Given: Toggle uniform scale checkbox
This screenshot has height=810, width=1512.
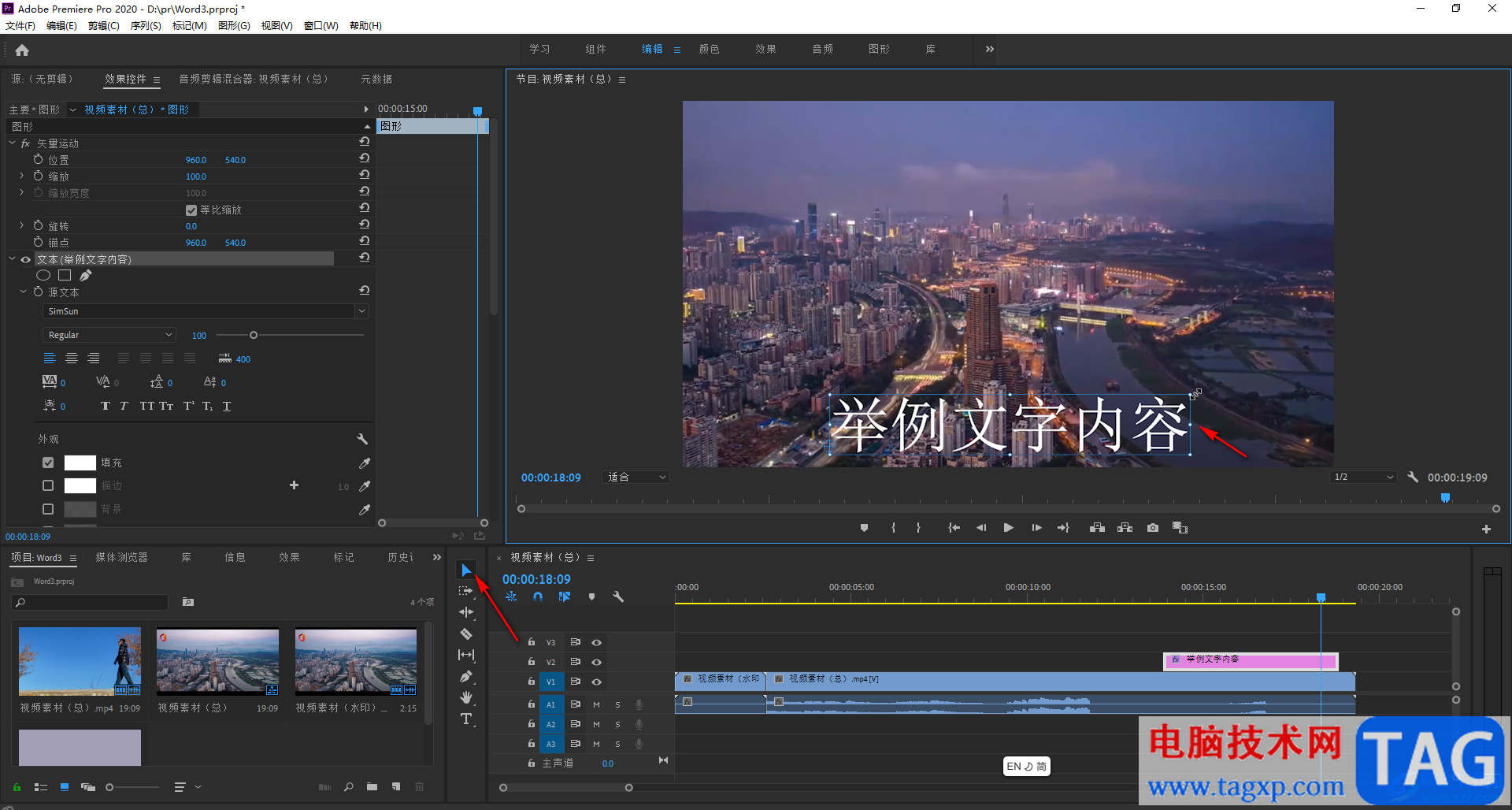Looking at the screenshot, I should (191, 210).
